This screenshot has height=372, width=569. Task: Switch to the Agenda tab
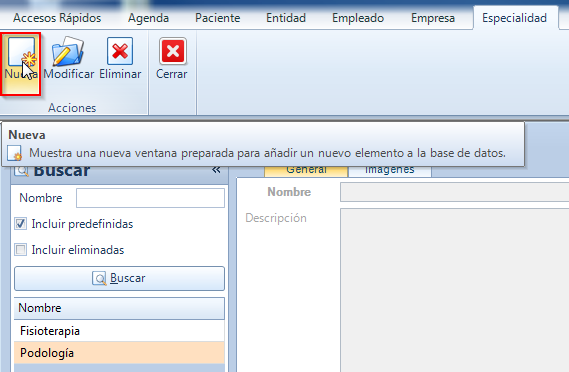pos(148,18)
